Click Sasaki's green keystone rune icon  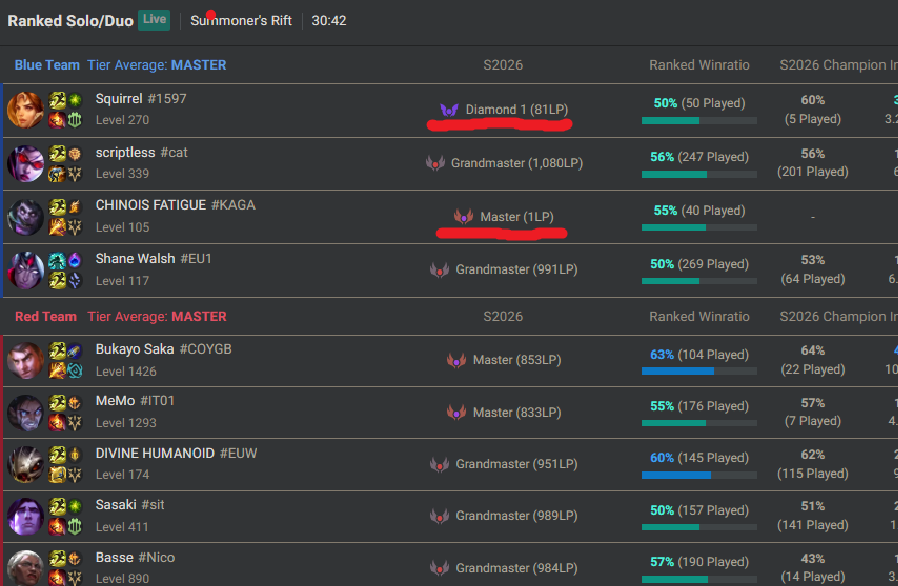(x=75, y=507)
